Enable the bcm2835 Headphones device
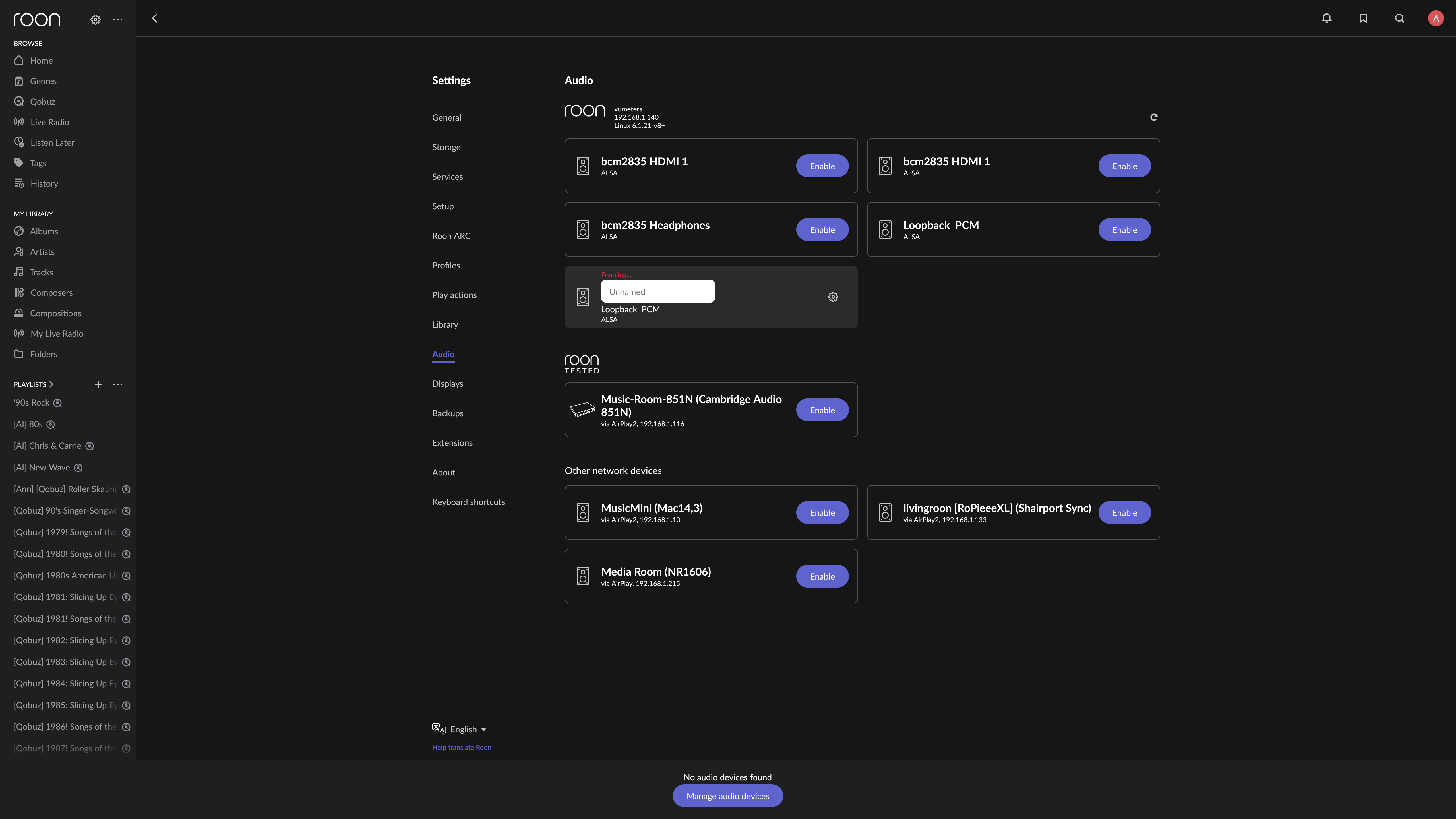1456x819 pixels. tap(822, 229)
